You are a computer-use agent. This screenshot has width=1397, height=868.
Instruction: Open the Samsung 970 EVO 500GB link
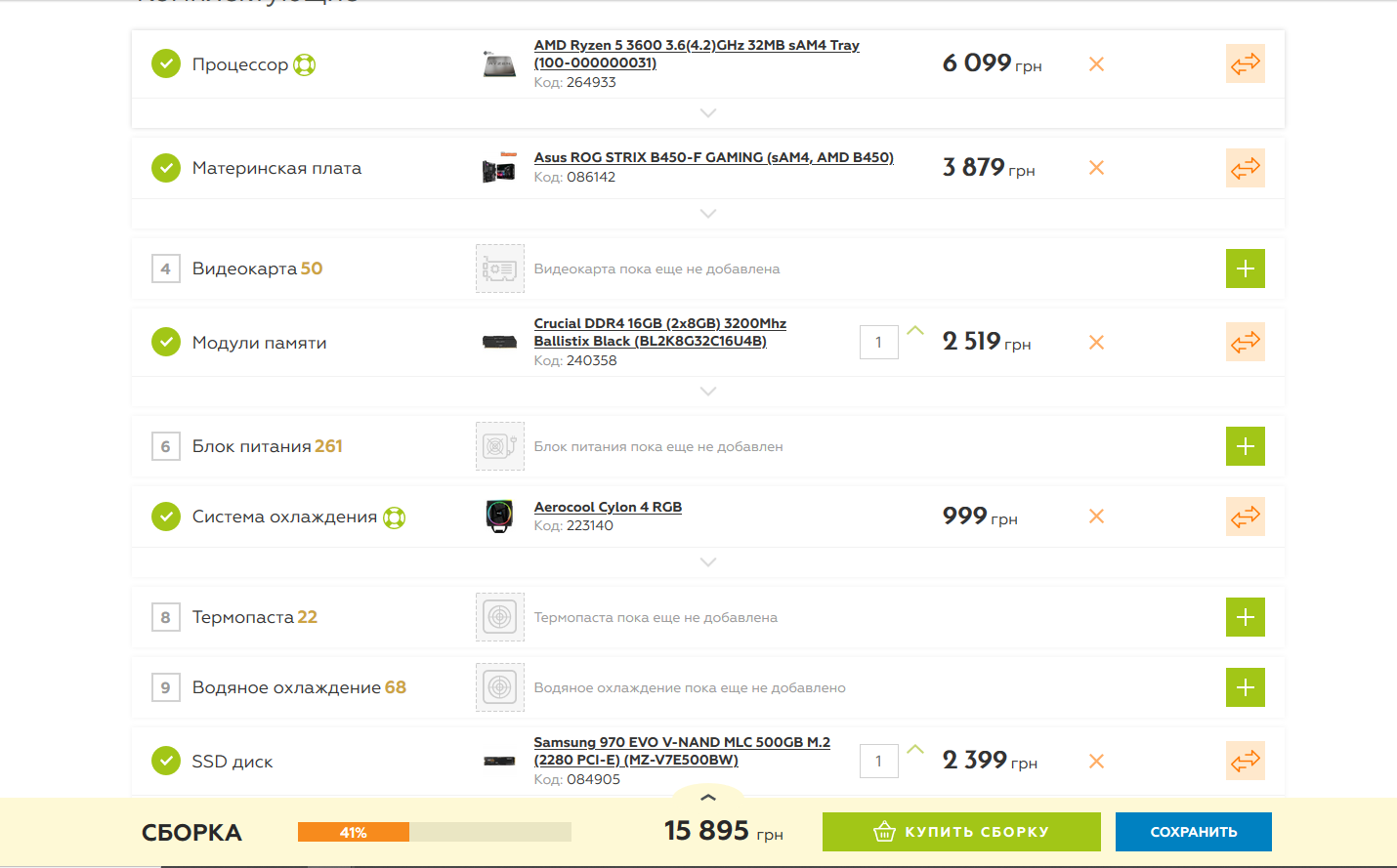coord(682,751)
